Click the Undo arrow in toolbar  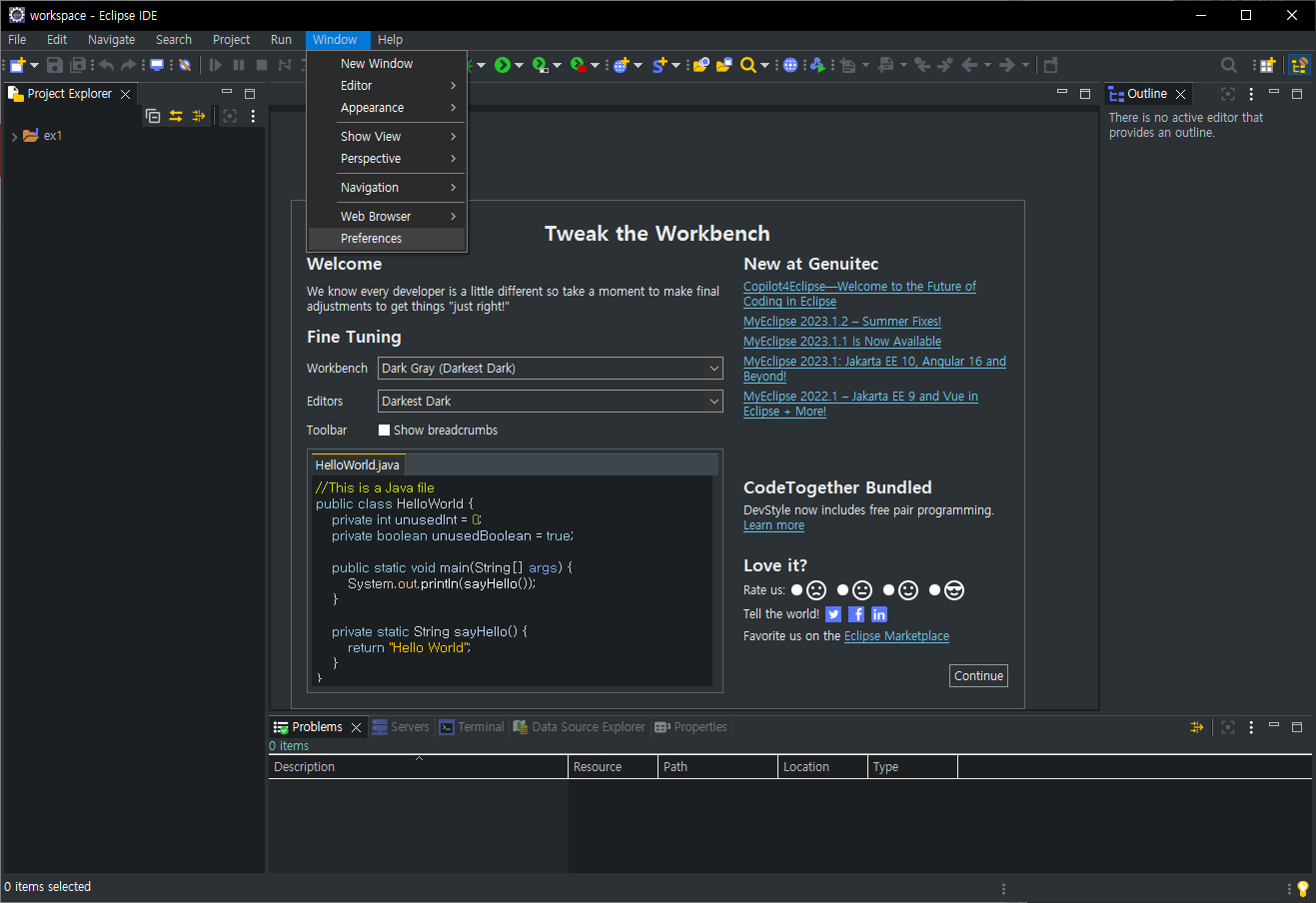point(106,65)
